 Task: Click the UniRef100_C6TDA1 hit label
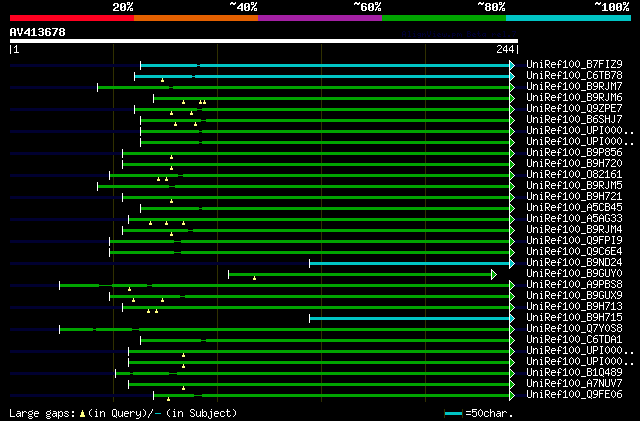[x=574, y=340]
